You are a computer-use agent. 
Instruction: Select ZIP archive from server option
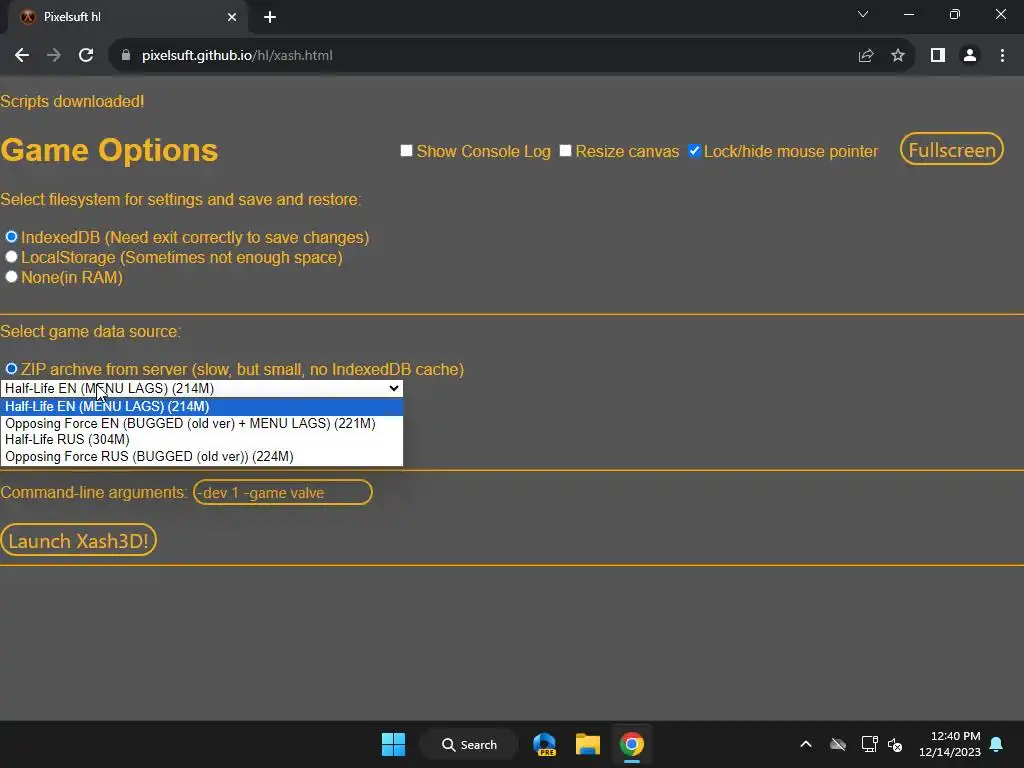click(x=11, y=369)
